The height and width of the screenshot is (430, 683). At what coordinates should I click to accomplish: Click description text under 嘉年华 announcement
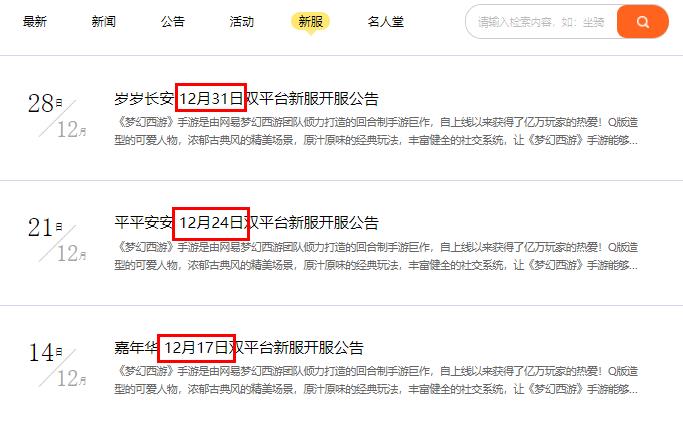click(x=376, y=380)
